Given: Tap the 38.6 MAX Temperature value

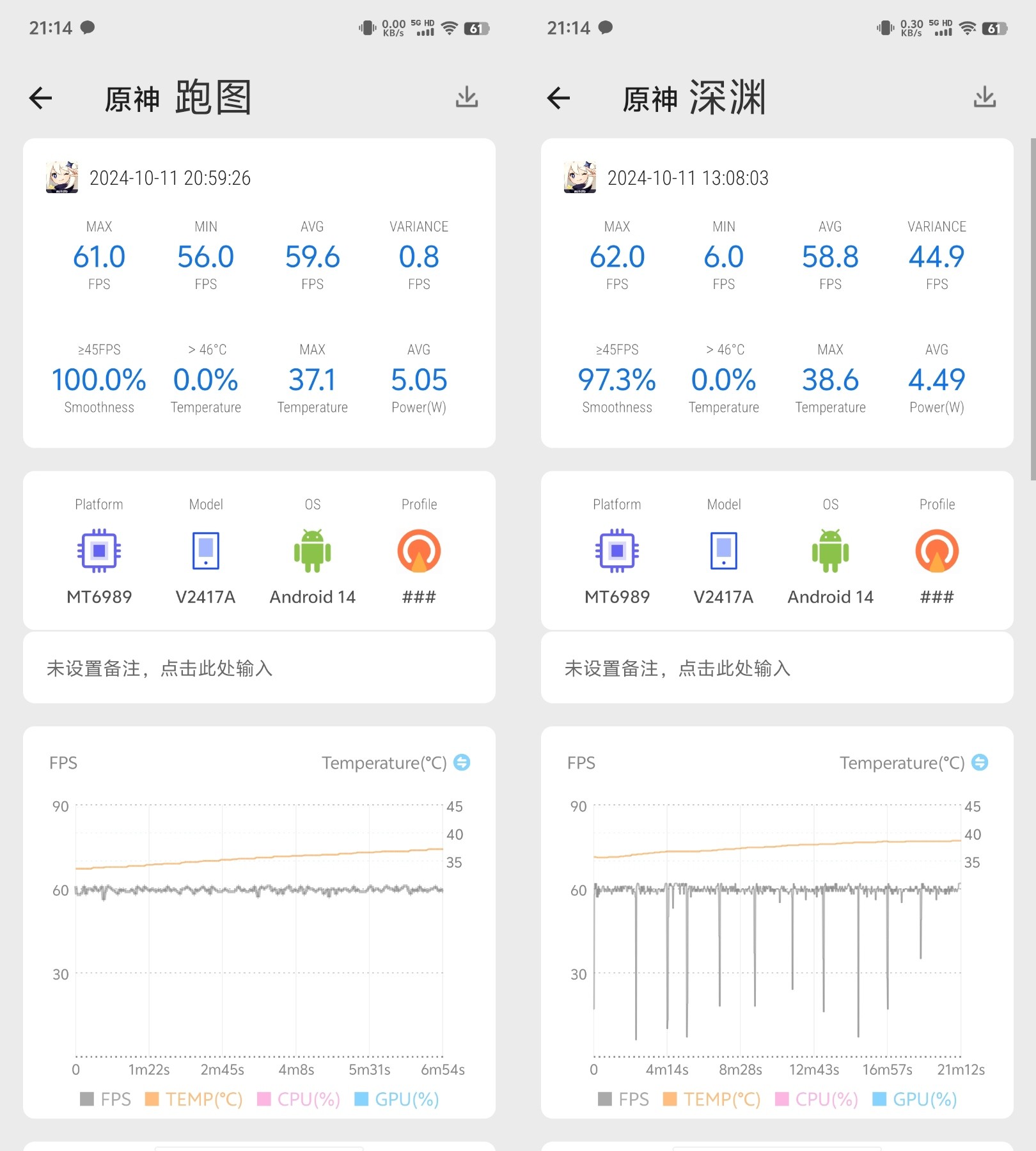Looking at the screenshot, I should 831,380.
